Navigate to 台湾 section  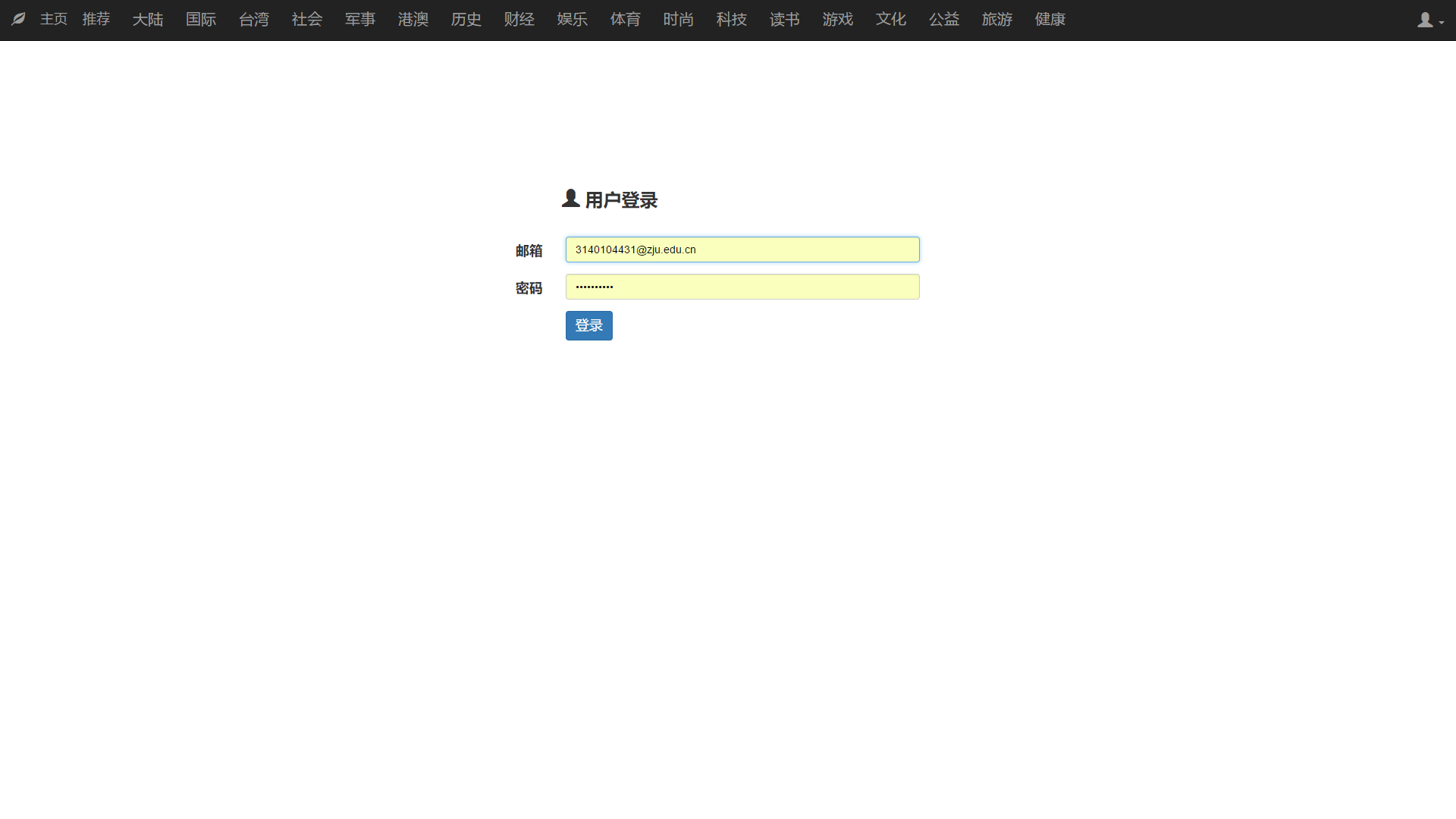(x=254, y=19)
